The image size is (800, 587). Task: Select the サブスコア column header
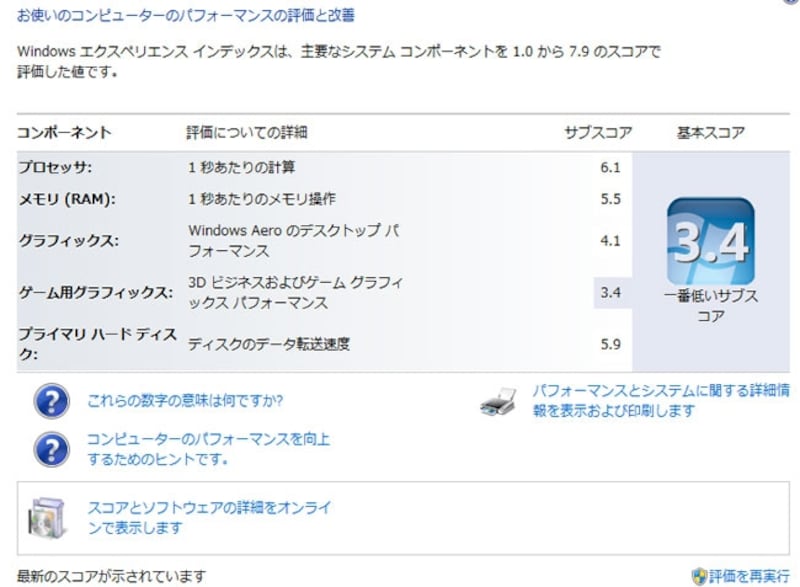point(598,133)
